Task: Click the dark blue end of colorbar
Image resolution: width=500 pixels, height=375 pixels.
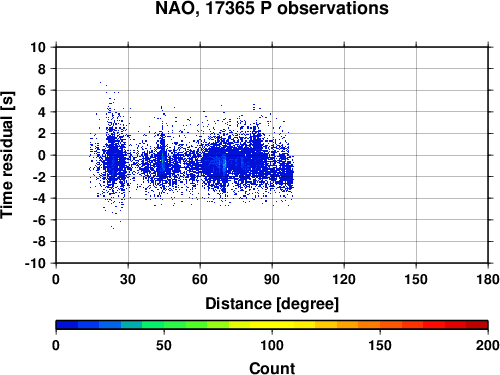Action: pyautogui.click(x=67, y=325)
